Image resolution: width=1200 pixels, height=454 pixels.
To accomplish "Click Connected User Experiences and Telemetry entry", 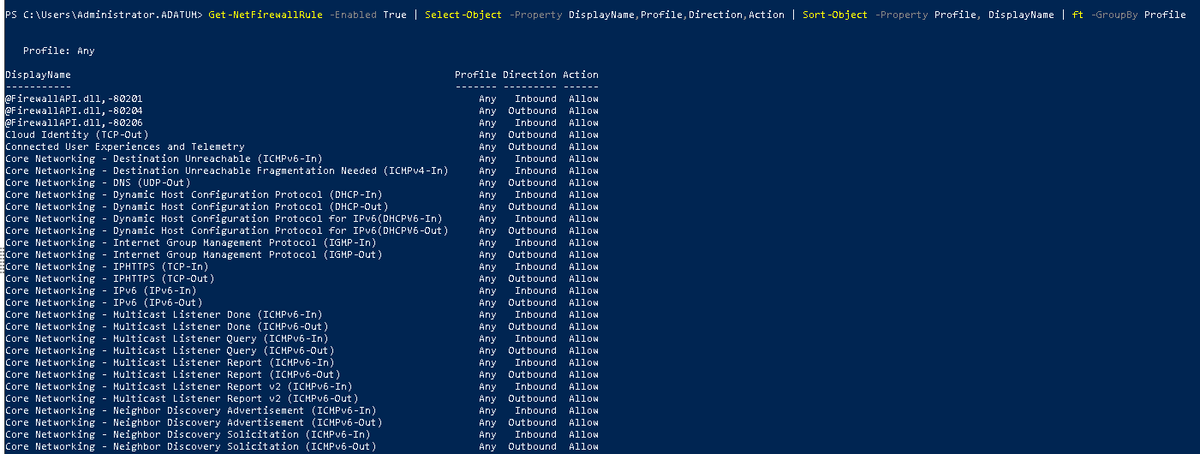I will (125, 147).
